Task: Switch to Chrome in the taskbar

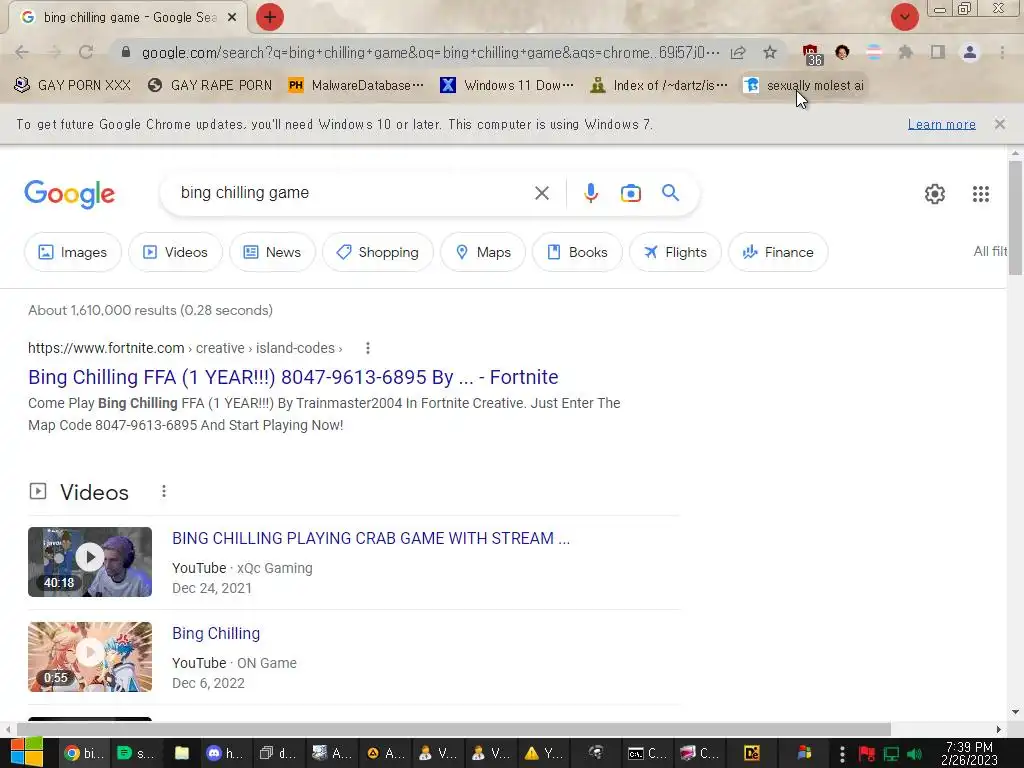Action: pyautogui.click(x=84, y=753)
